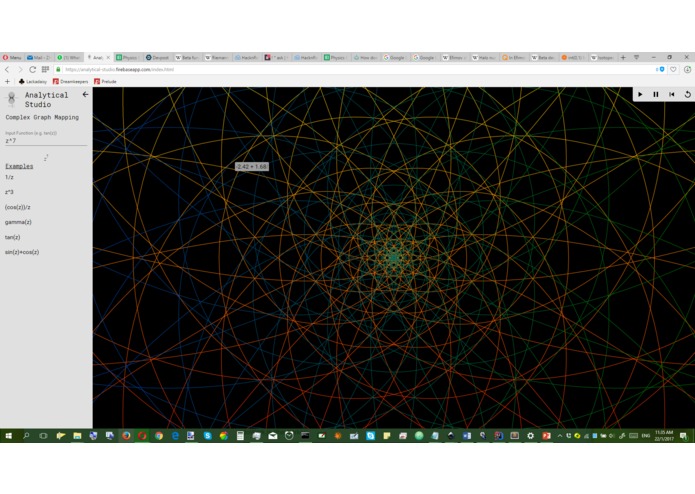Click the replay circular arrow icon
This screenshot has height=494, width=695.
[x=687, y=94]
